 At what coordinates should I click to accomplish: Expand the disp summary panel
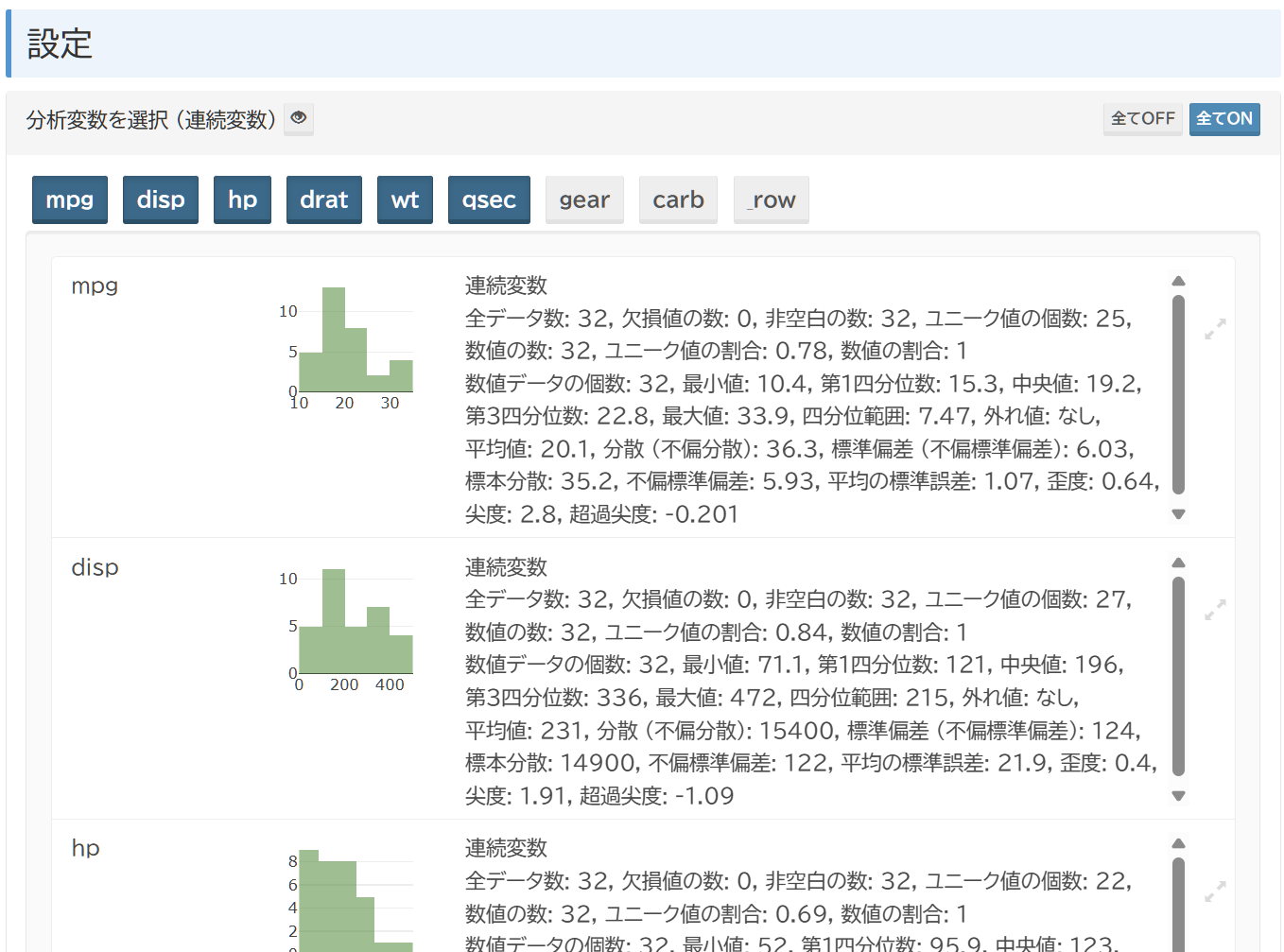pyautogui.click(x=1215, y=610)
